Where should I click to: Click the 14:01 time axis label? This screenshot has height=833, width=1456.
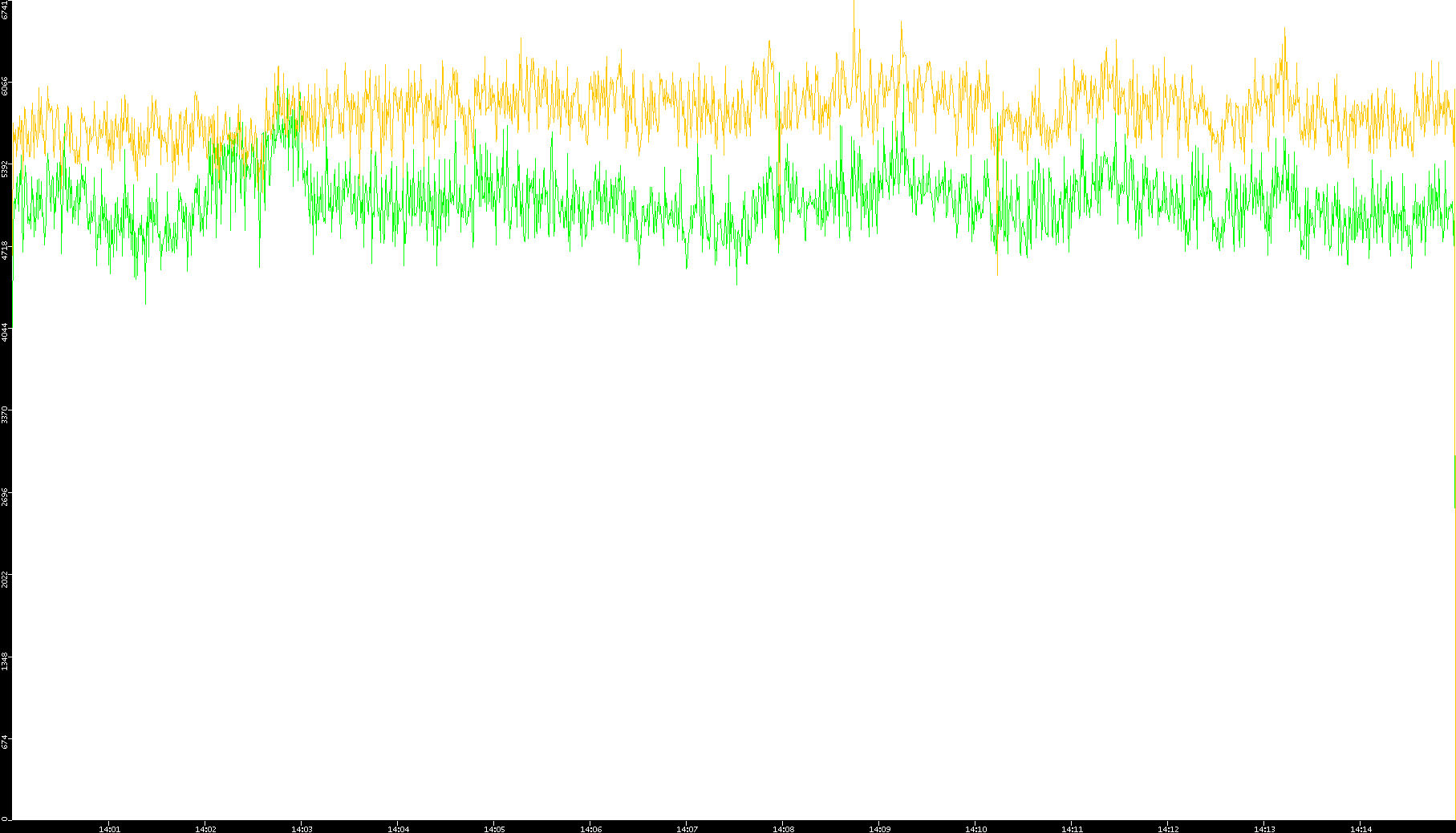click(x=110, y=829)
